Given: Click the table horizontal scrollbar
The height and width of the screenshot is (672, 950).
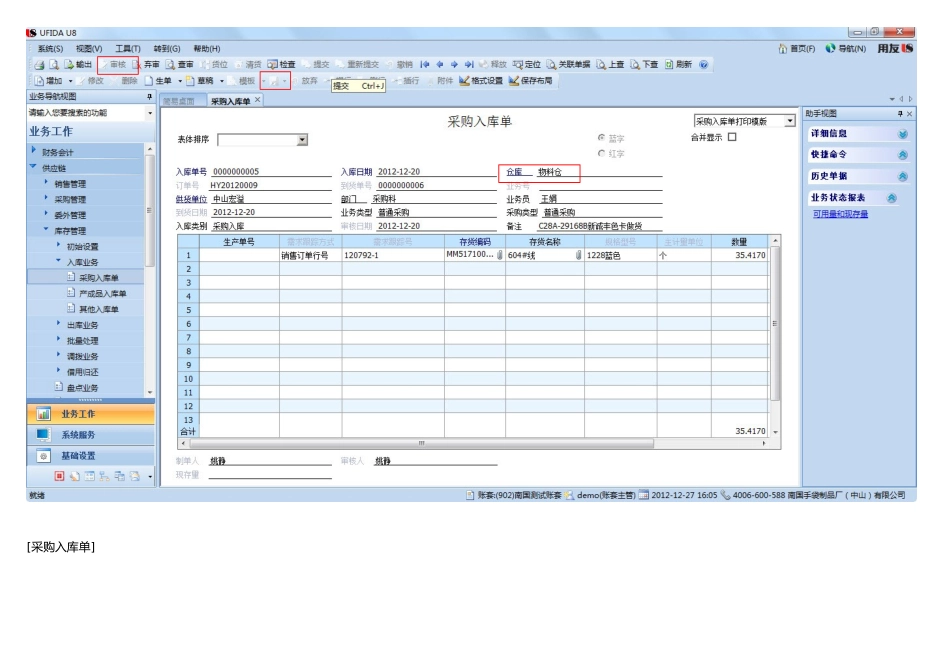Looking at the screenshot, I should tap(422, 444).
